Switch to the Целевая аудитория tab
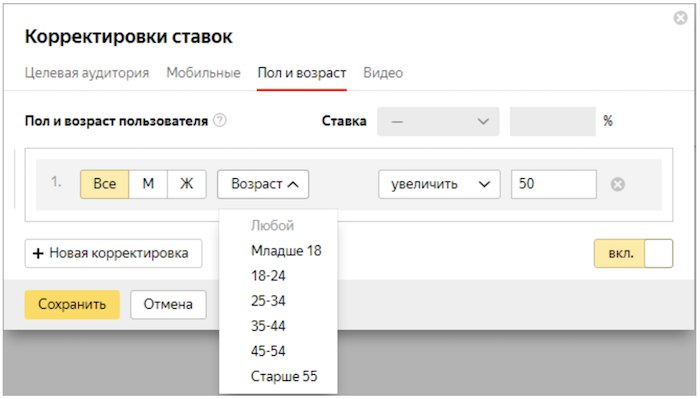Screen dimensions: 700x399 click(x=87, y=73)
